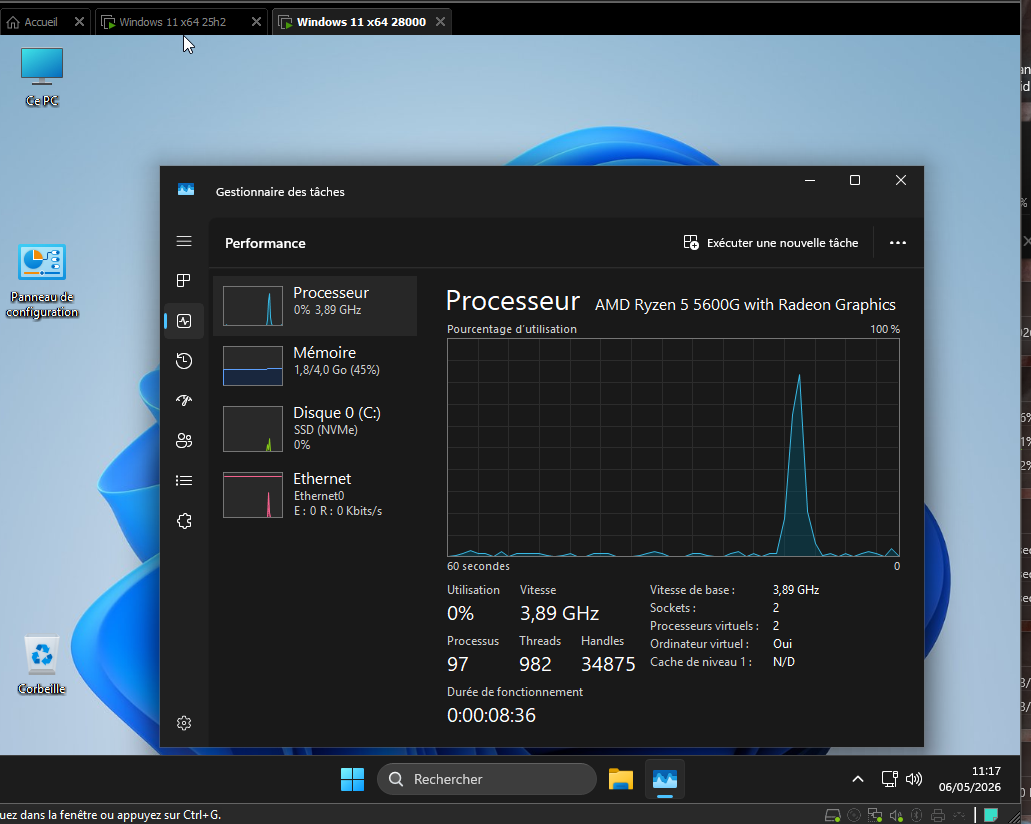Click the Processus count 97

[458, 664]
